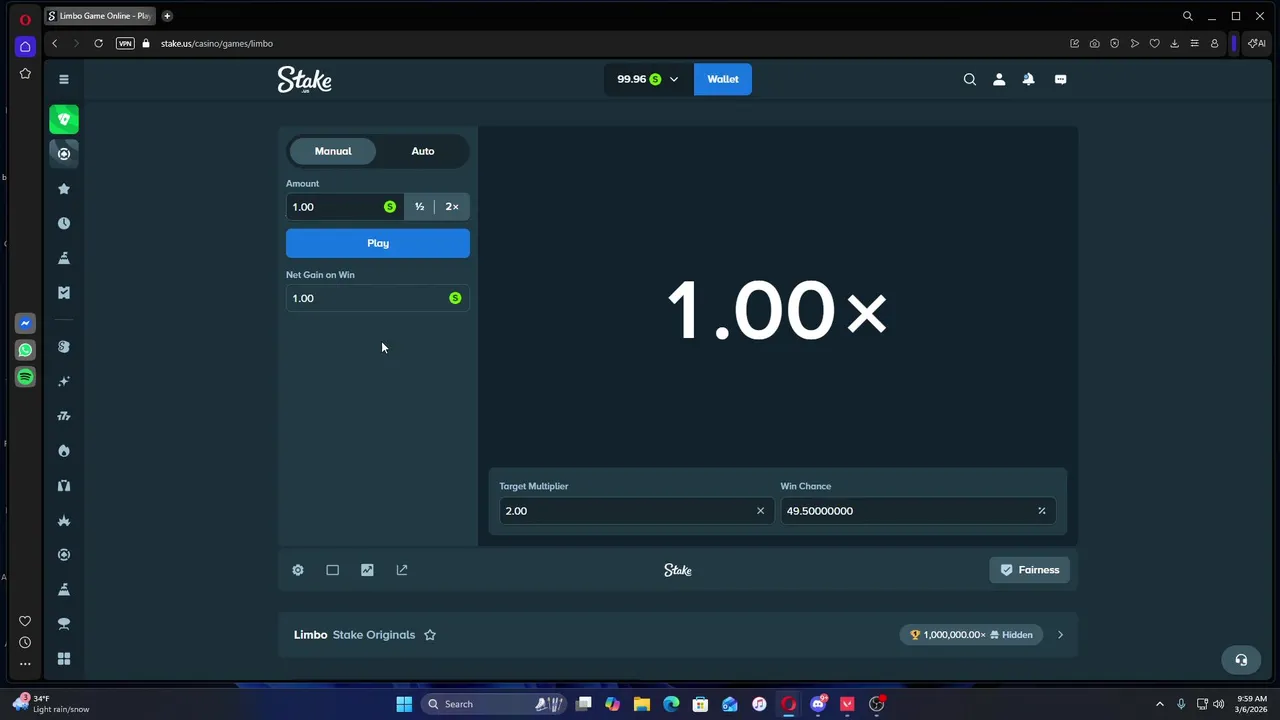Screen dimensions: 1280x720
Task: Open Opera sidebar history clock icon
Action: (x=25, y=643)
